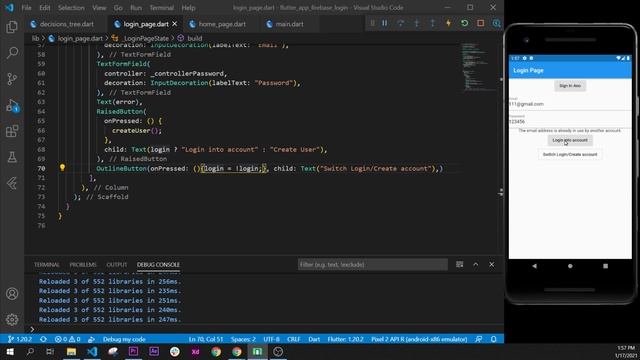Click the debug console filter field
The height and width of the screenshot is (360, 640).
(x=372, y=264)
